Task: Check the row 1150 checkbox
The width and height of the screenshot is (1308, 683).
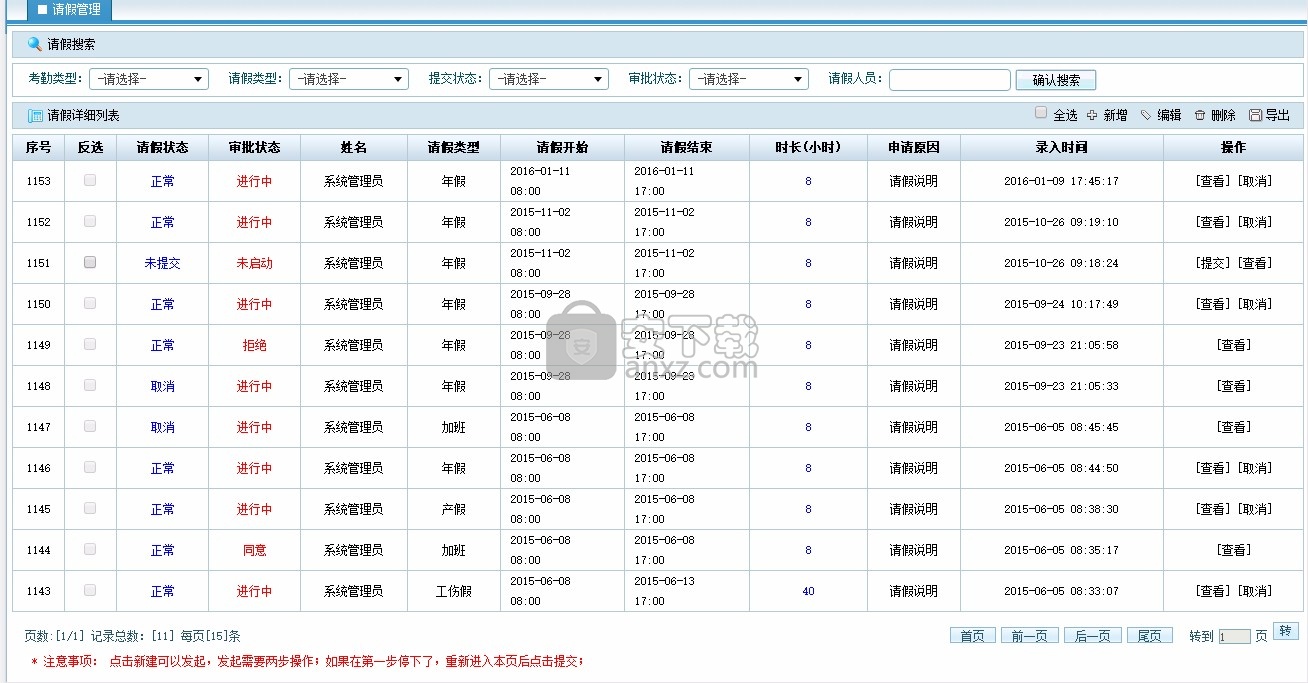Action: (x=90, y=303)
